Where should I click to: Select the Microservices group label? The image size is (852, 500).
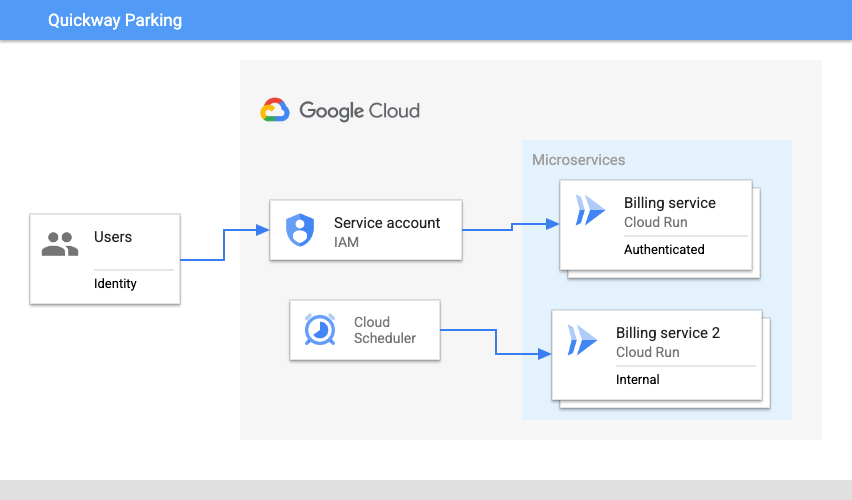[578, 160]
